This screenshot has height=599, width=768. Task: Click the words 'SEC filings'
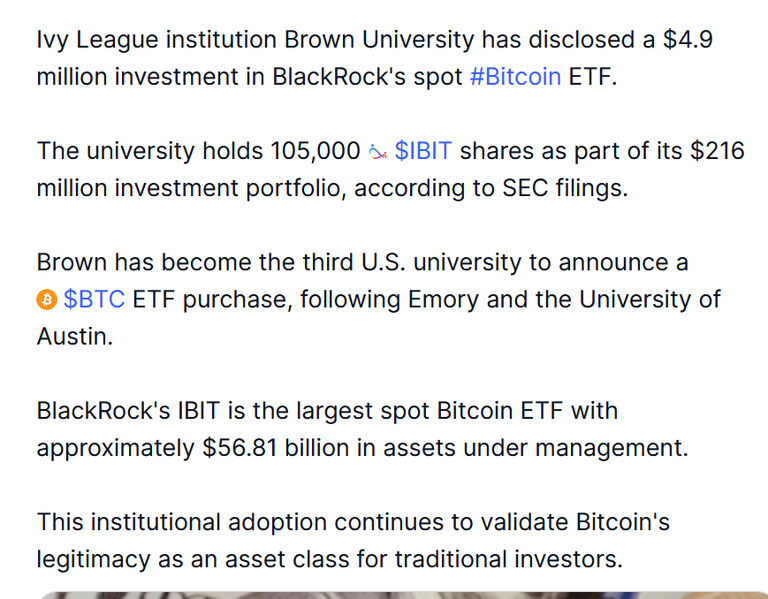pos(565,188)
